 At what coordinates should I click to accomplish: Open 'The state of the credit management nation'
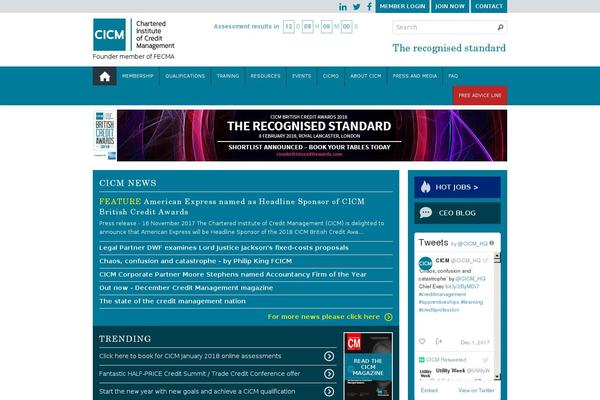click(x=172, y=301)
